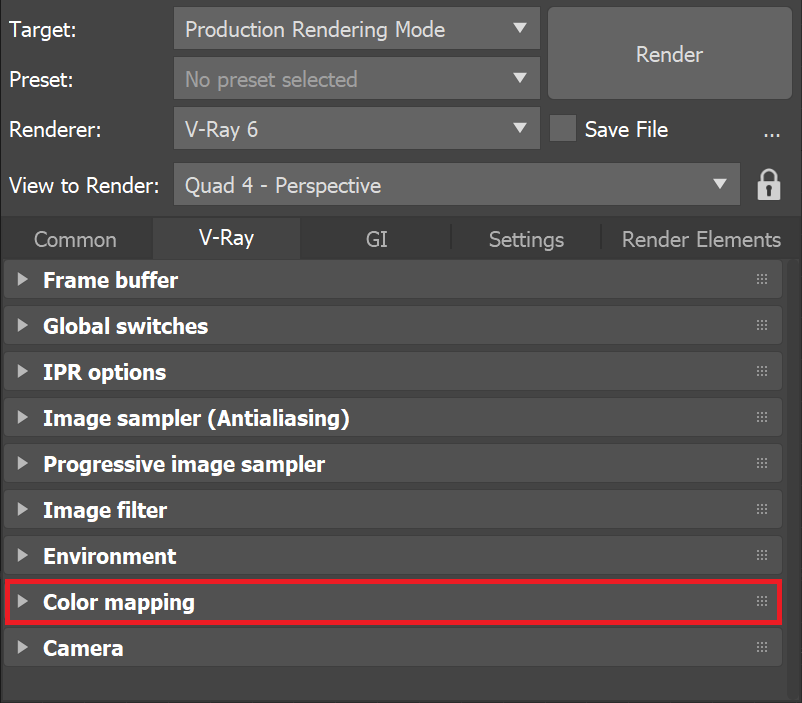
Task: Switch to the GI tab
Action: (376, 239)
